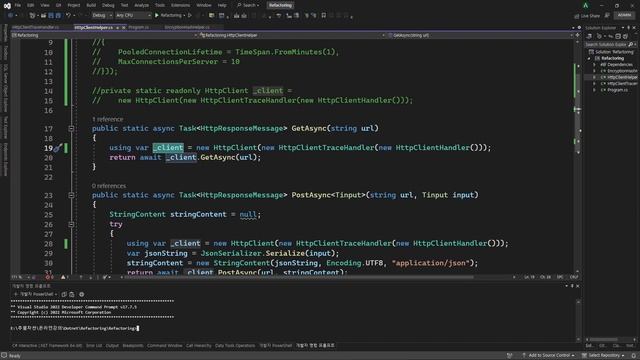Open the Refactoring project navigation dropdown
Screen dimensions: 640x360
coord(105,36)
